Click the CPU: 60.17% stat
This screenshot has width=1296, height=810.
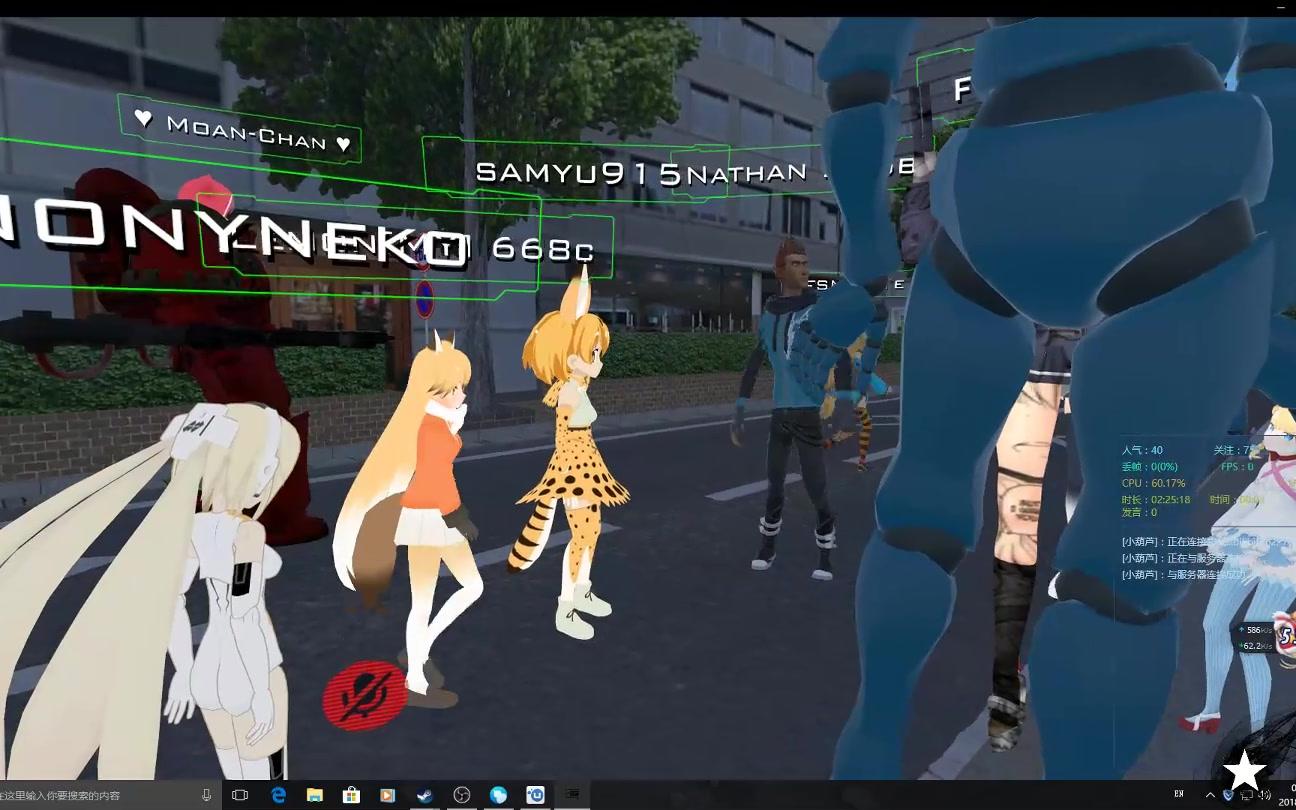[1153, 483]
